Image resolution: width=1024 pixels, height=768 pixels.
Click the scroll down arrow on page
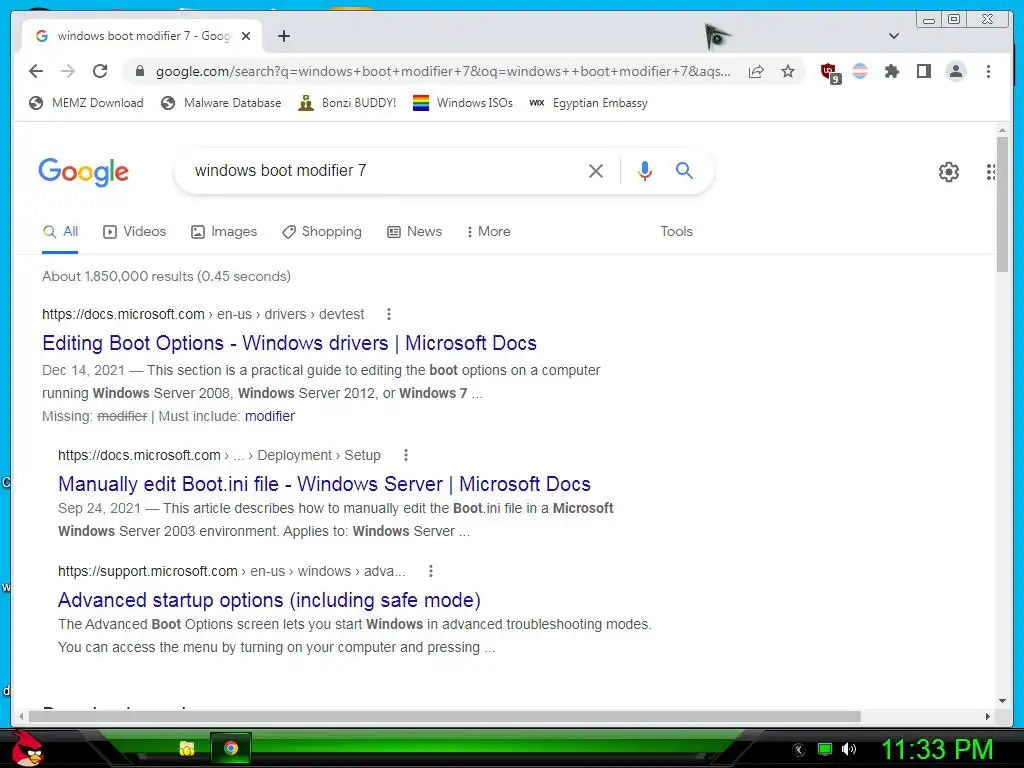1002,701
